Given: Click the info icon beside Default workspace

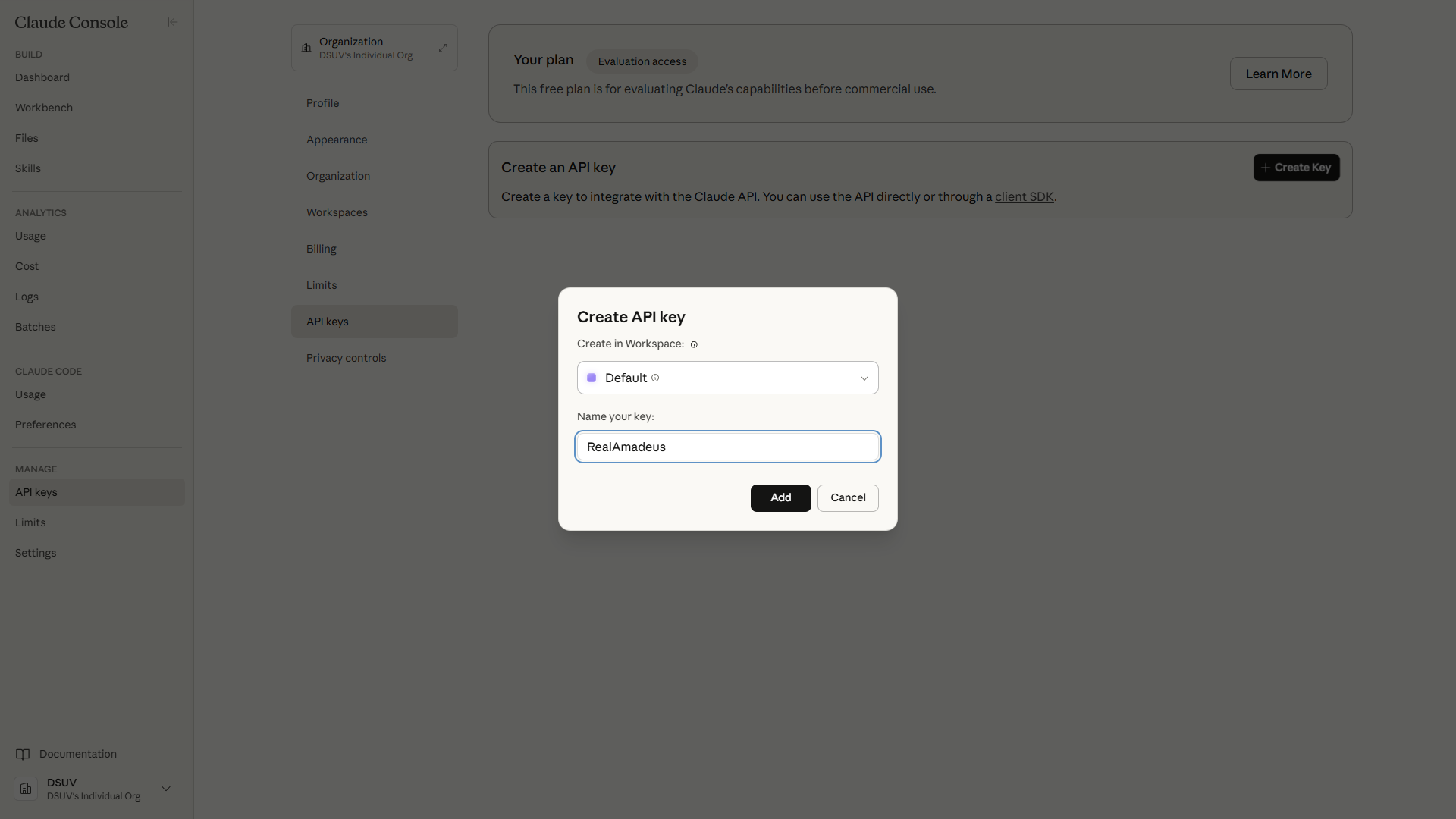Looking at the screenshot, I should coord(655,378).
